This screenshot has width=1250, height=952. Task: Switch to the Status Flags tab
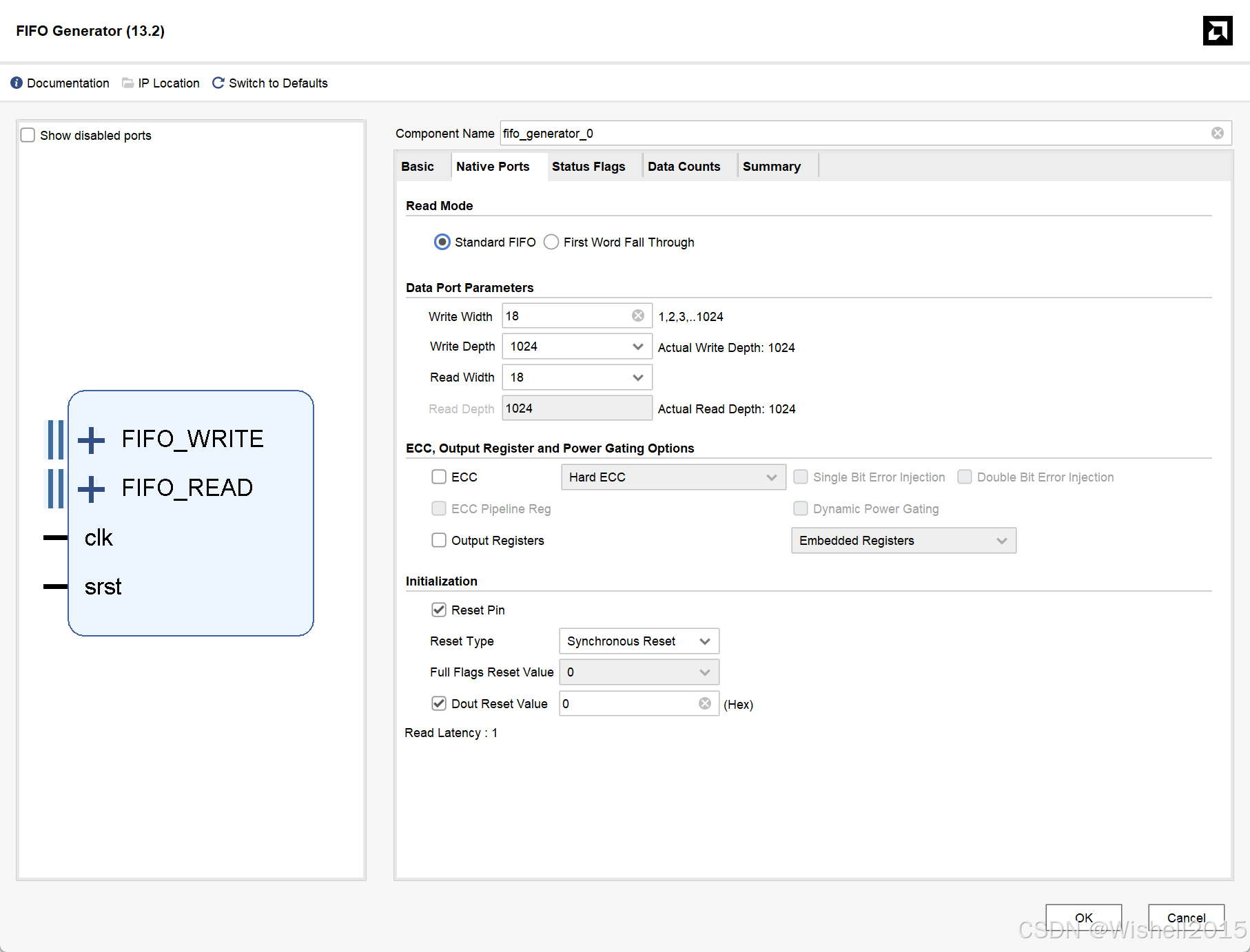[588, 167]
